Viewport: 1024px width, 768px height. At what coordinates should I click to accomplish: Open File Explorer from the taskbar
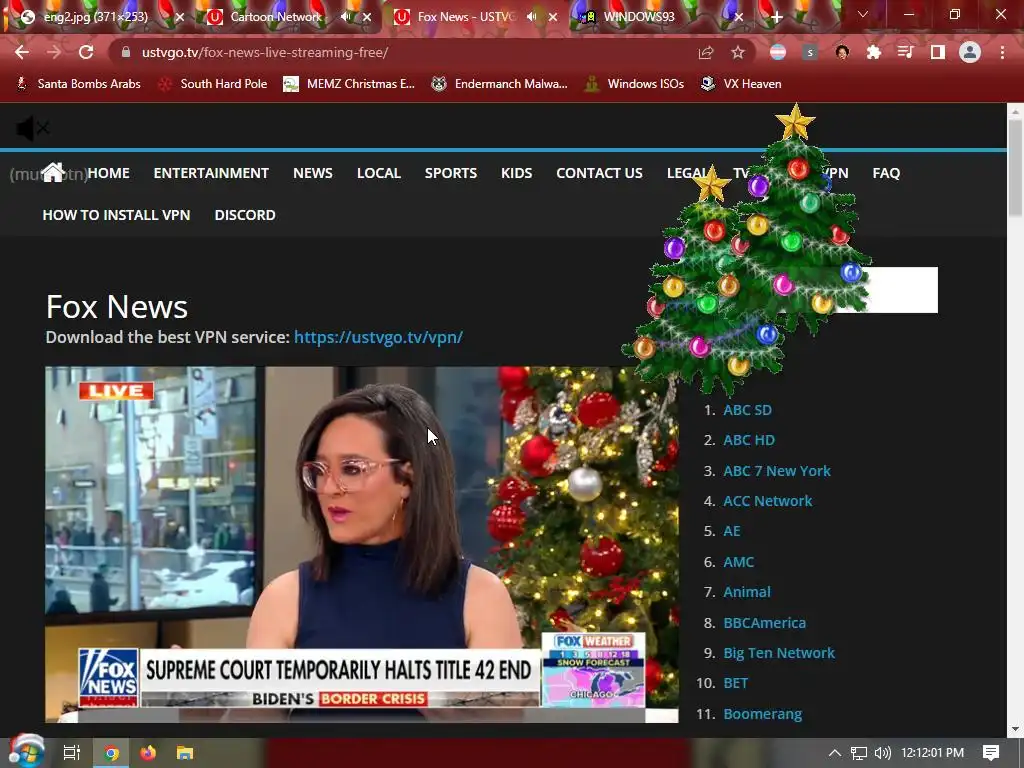point(185,753)
